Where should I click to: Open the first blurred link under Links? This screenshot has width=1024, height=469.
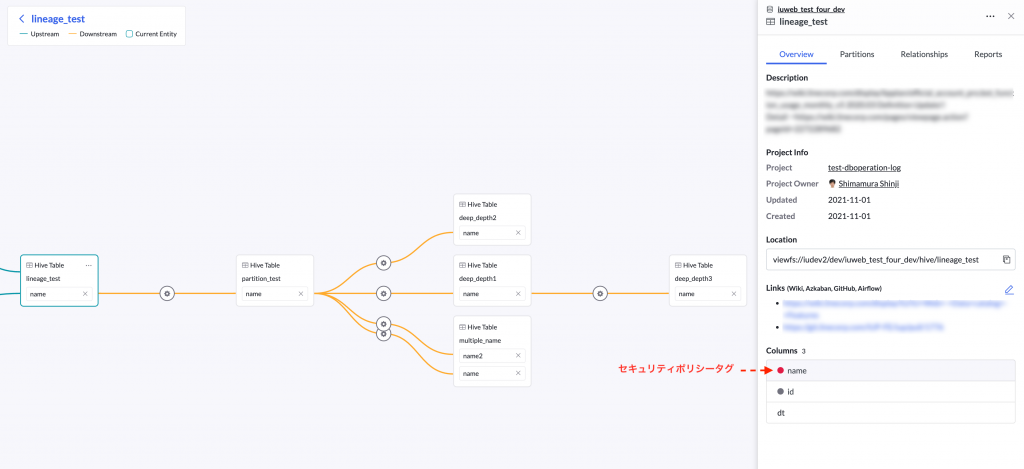(x=893, y=308)
